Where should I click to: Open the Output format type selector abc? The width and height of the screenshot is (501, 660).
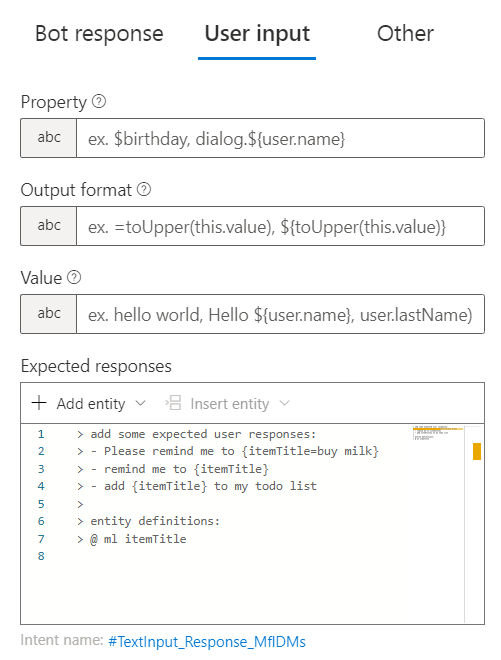tap(49, 226)
